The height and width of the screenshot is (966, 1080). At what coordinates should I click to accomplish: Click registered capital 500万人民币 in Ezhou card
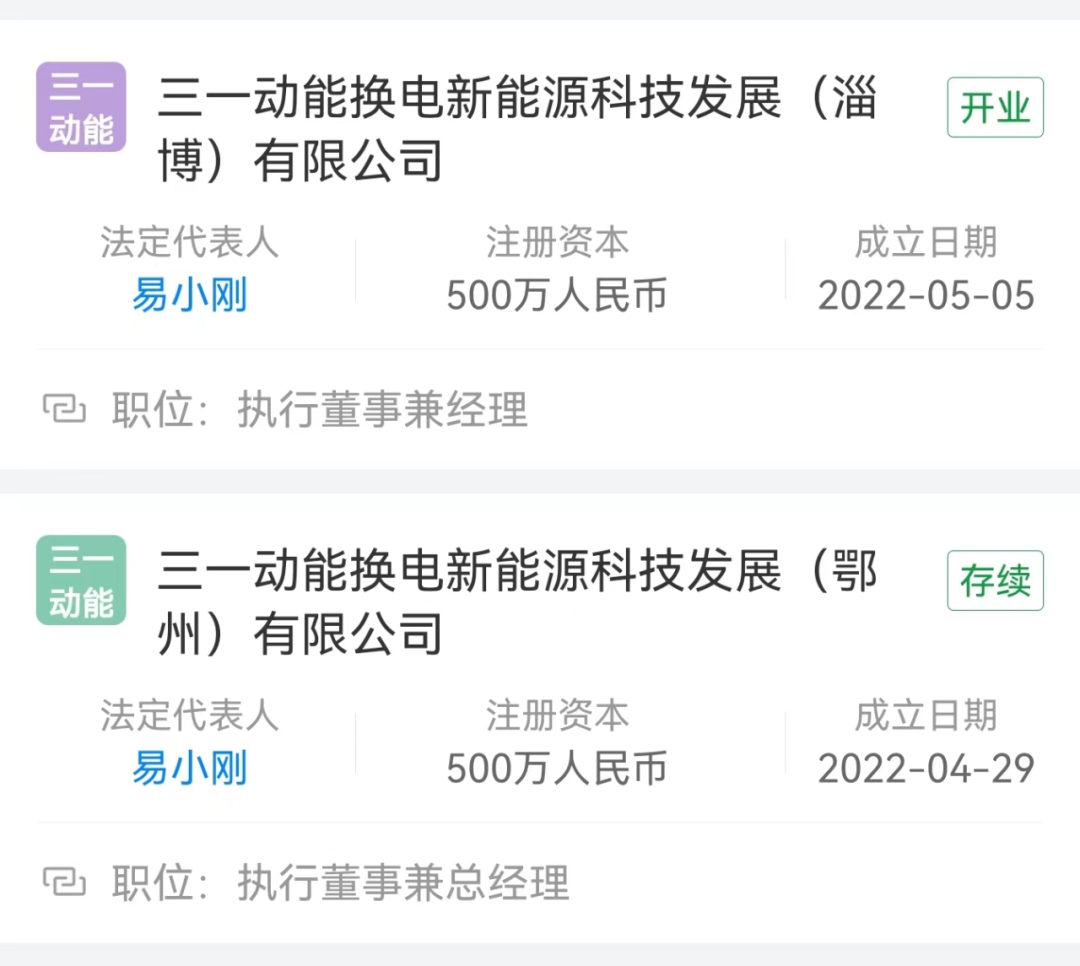coord(557,768)
